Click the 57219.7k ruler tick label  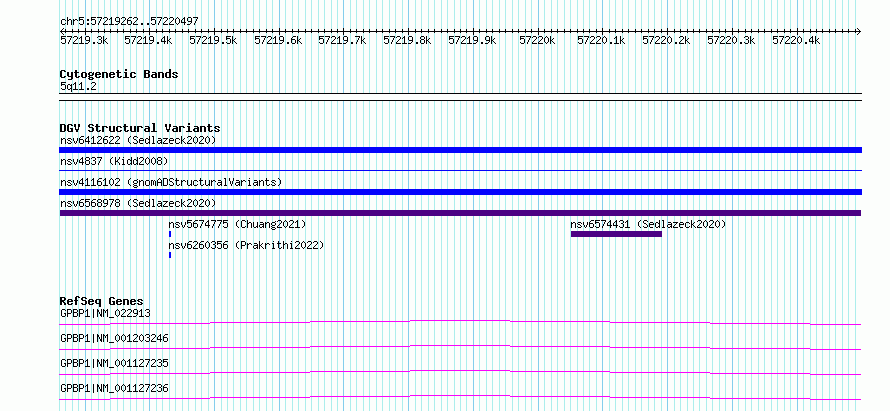click(342, 40)
